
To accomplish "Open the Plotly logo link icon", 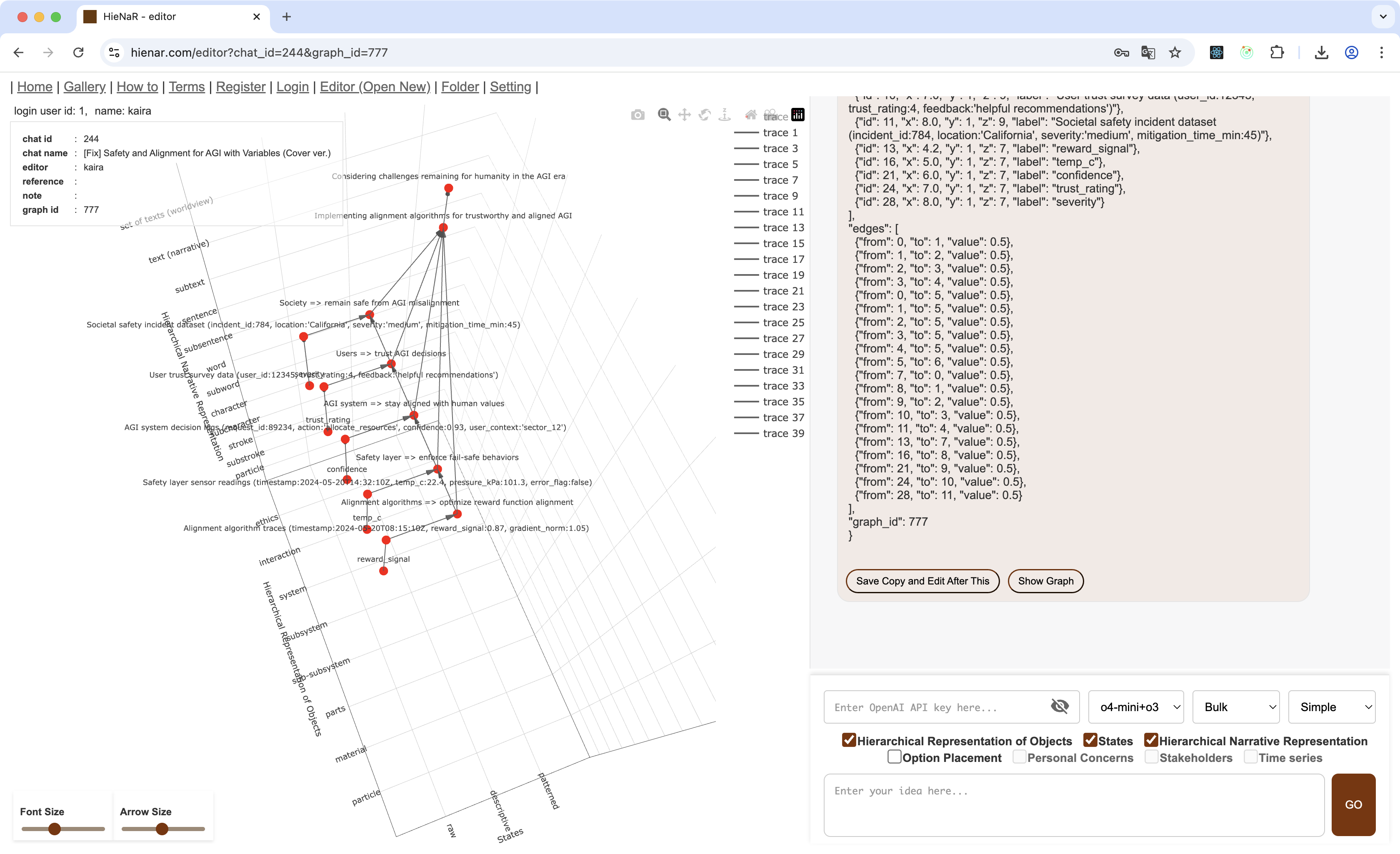I will pyautogui.click(x=798, y=115).
